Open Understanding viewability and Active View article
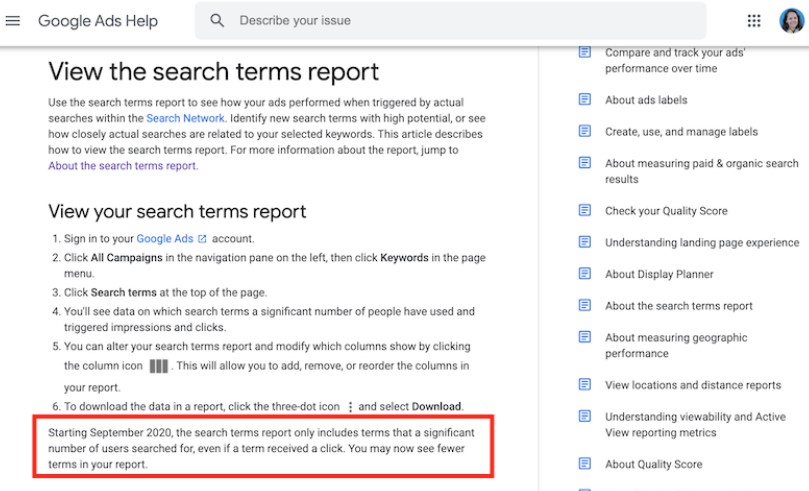This screenshot has width=809, height=491. (695, 424)
